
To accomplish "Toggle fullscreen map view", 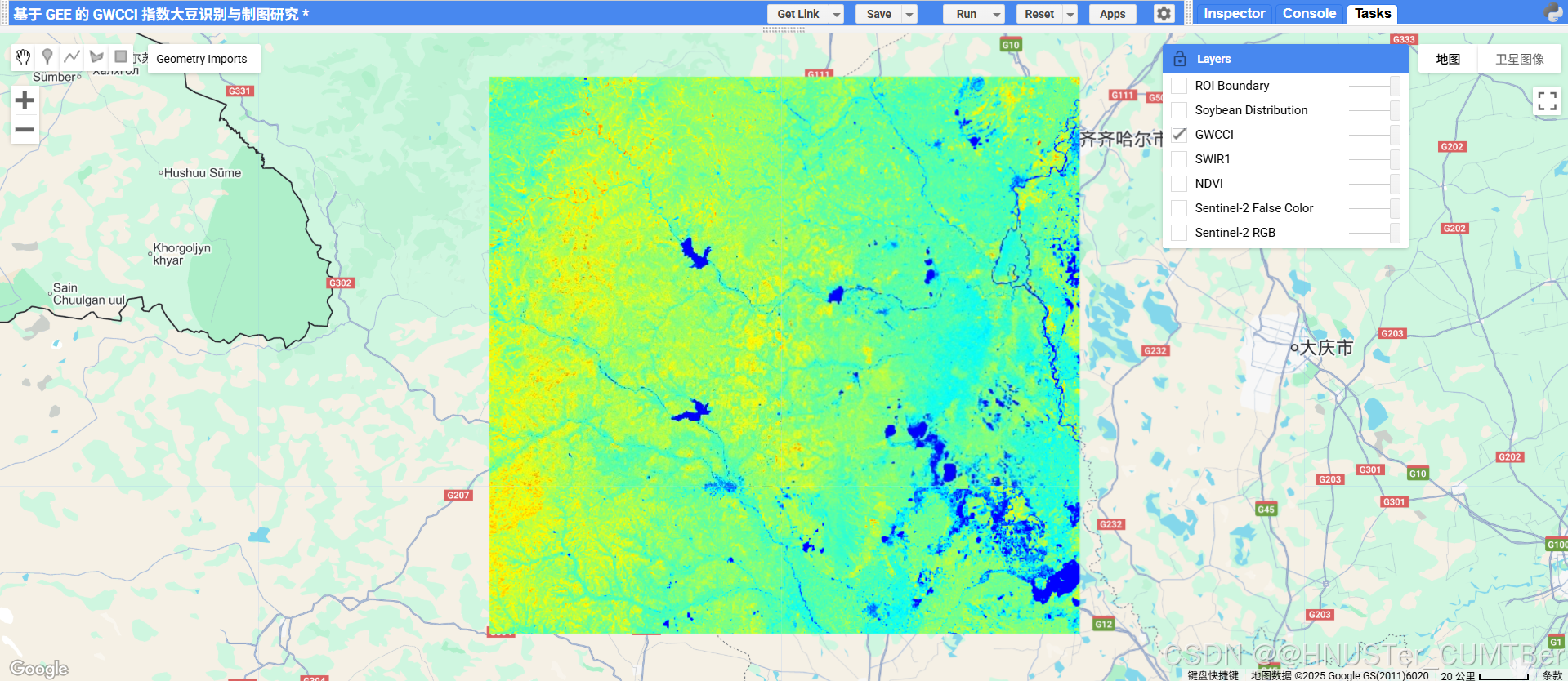I will [x=1547, y=101].
